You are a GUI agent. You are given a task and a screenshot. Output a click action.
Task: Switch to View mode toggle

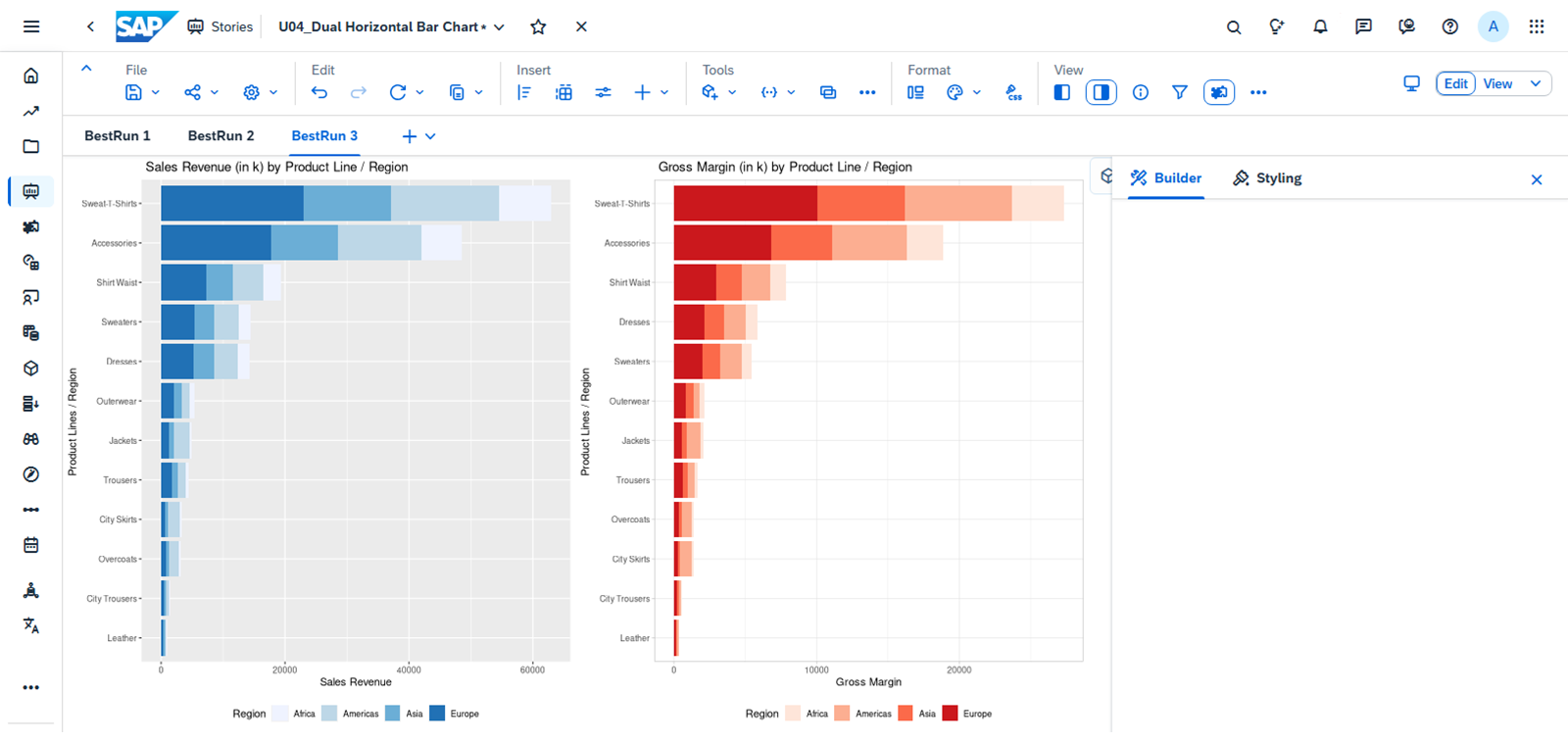click(1497, 83)
